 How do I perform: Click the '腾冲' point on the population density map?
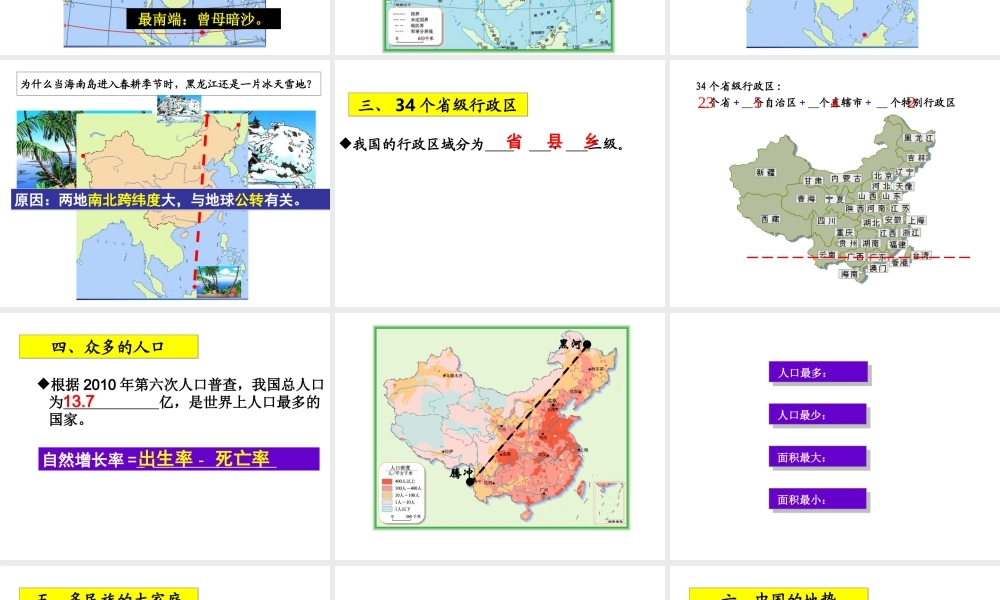point(471,481)
